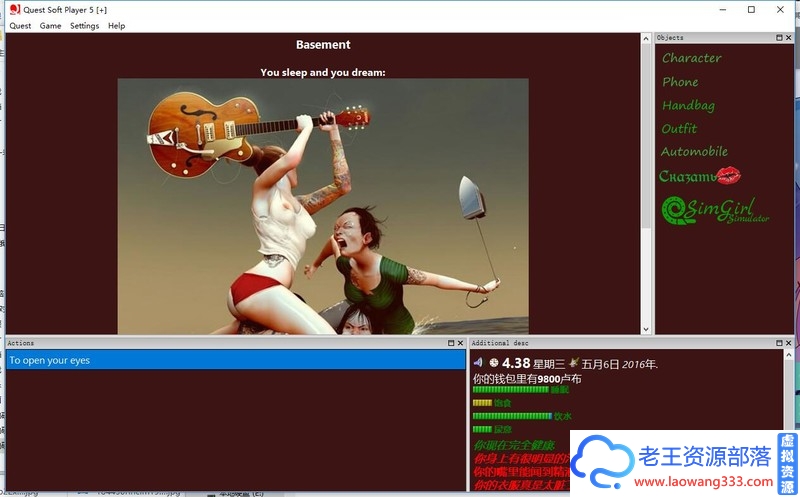The width and height of the screenshot is (800, 497).
Task: Open the Help menu
Action: point(116,26)
